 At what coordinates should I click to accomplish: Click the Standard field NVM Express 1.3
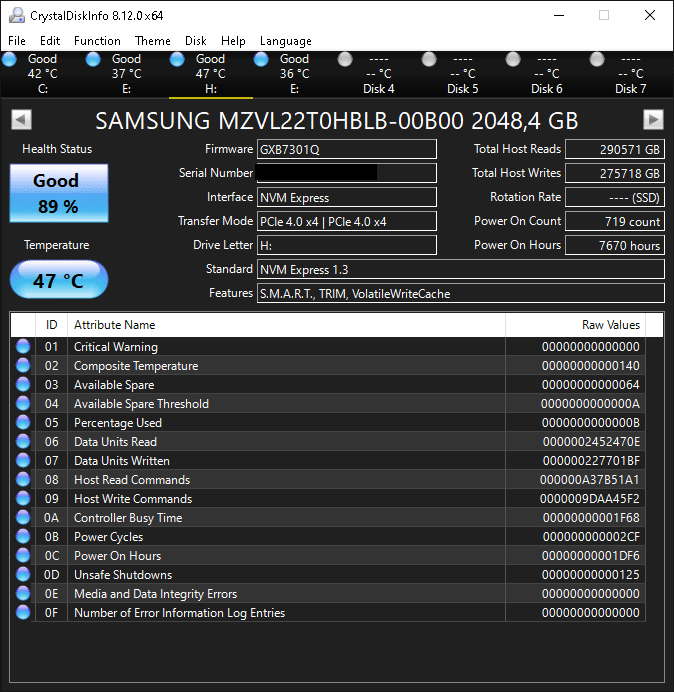[461, 269]
